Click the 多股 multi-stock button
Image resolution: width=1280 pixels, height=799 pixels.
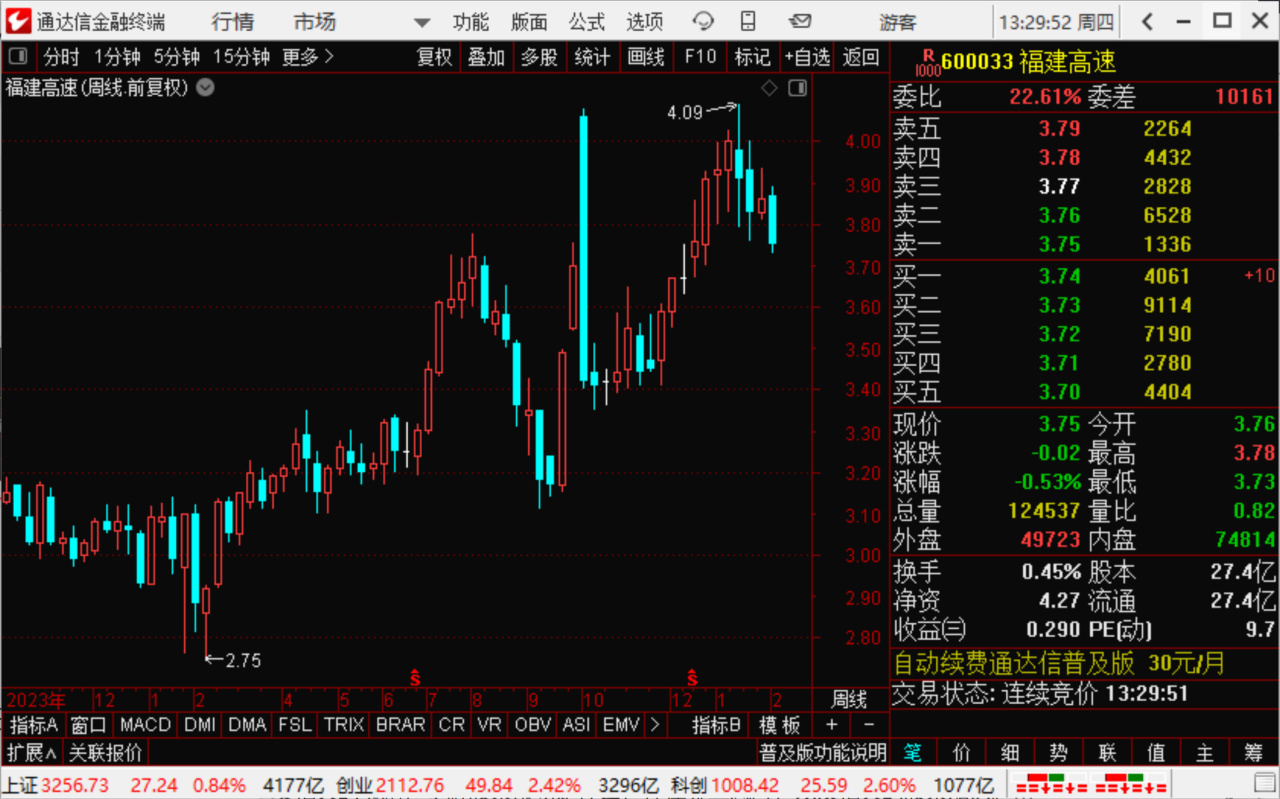(539, 58)
